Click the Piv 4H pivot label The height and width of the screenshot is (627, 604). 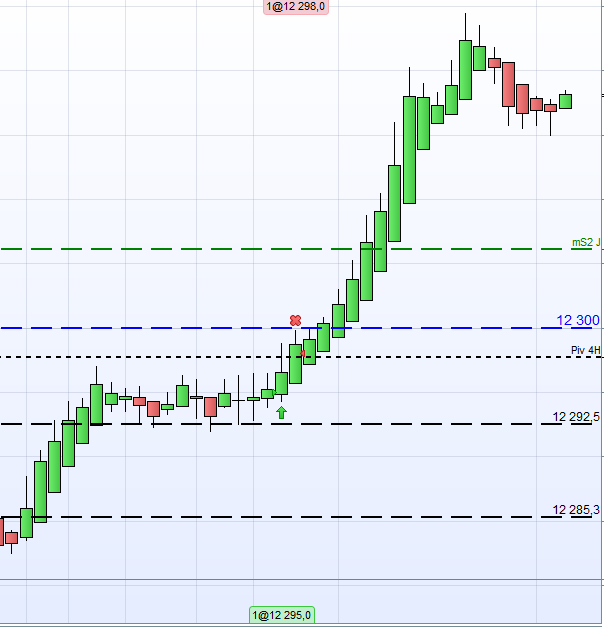tap(586, 350)
